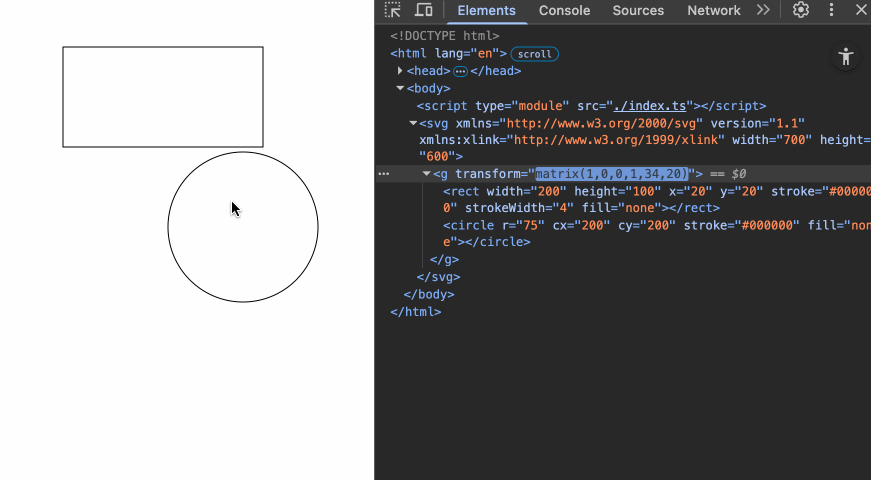
Task: Select the !DOCTYPE html line
Action: (445, 36)
